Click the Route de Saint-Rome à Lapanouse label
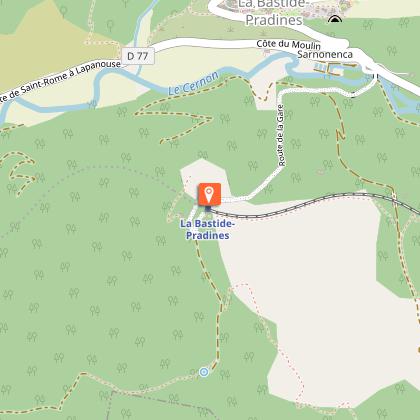The width and height of the screenshot is (420, 420). [60, 81]
